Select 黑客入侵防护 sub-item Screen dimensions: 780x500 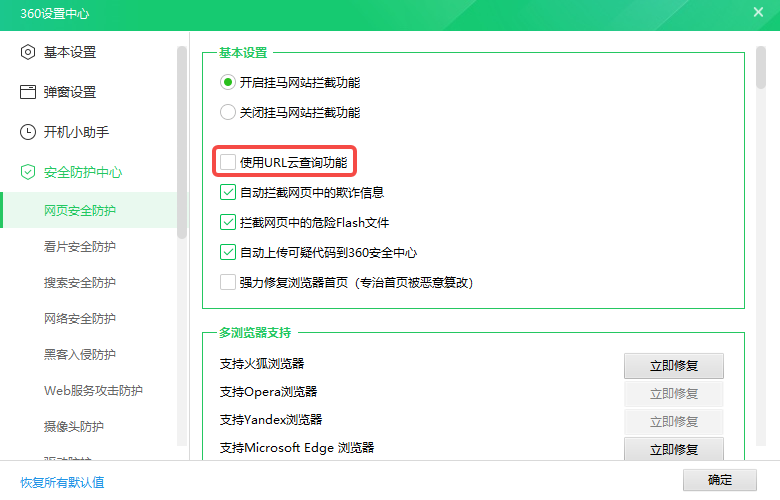click(x=80, y=354)
